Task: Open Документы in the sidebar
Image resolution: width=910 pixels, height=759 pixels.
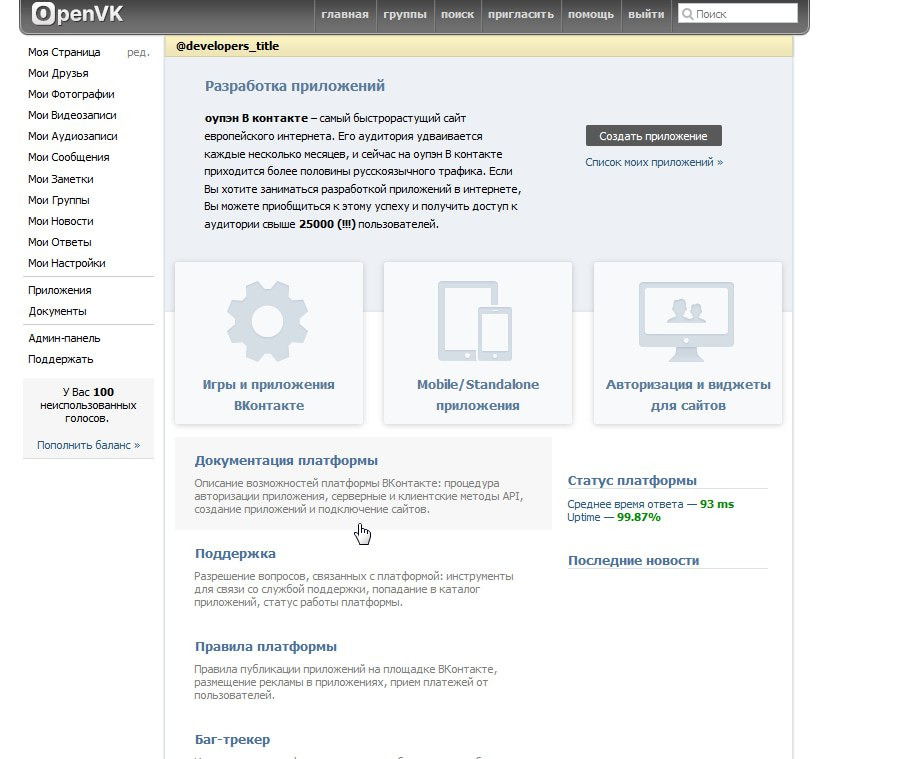Action: (57, 311)
